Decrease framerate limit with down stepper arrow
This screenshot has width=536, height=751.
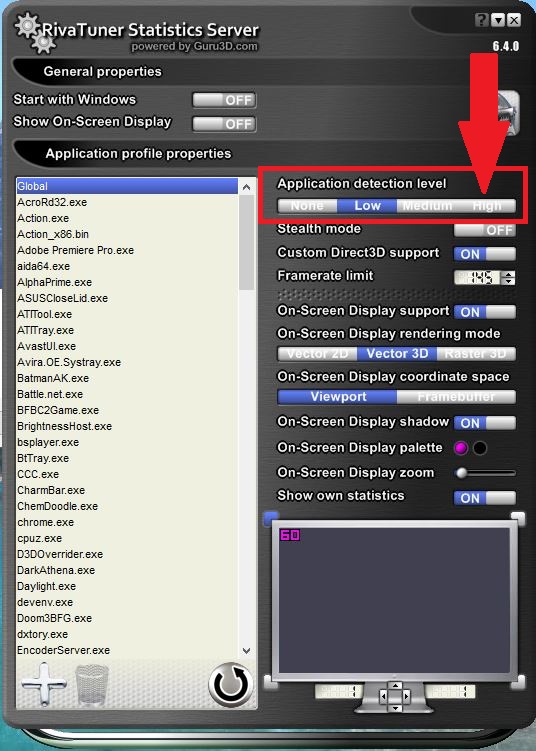509,281
